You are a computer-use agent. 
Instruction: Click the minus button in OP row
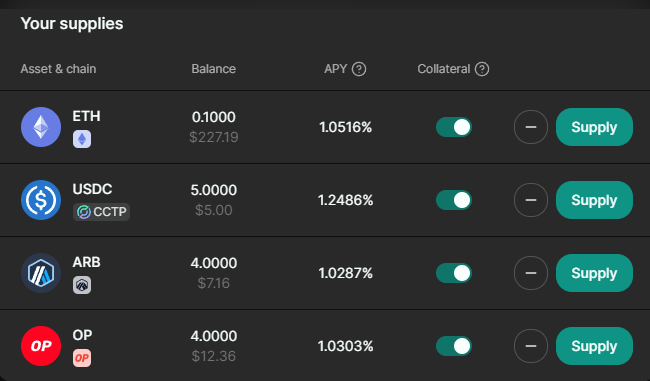click(531, 346)
